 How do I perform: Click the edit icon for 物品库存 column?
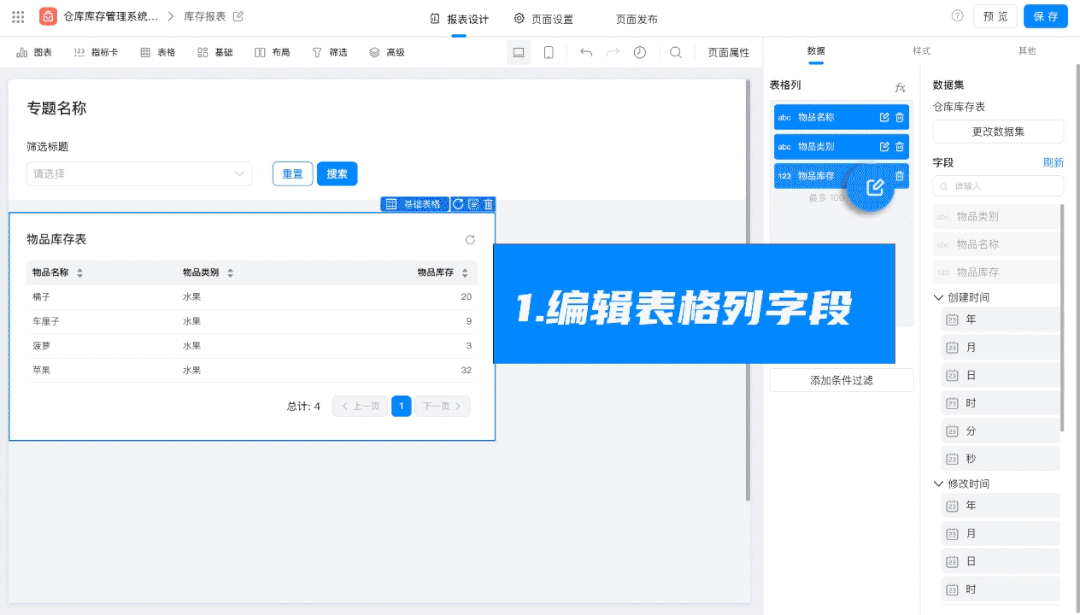[875, 186]
